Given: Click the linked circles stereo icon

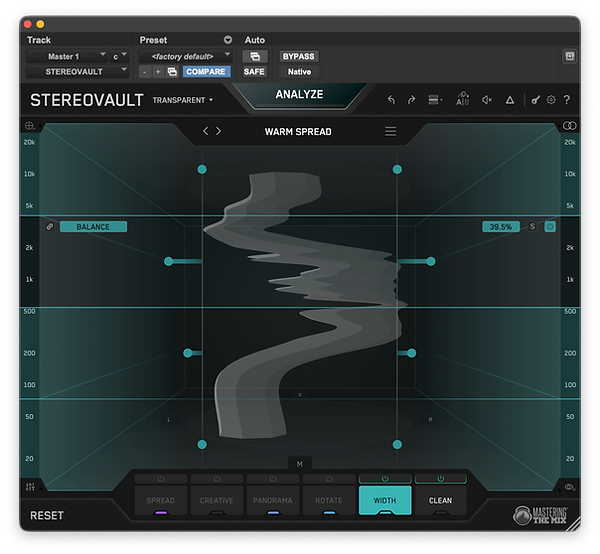Looking at the screenshot, I should pyautogui.click(x=569, y=125).
